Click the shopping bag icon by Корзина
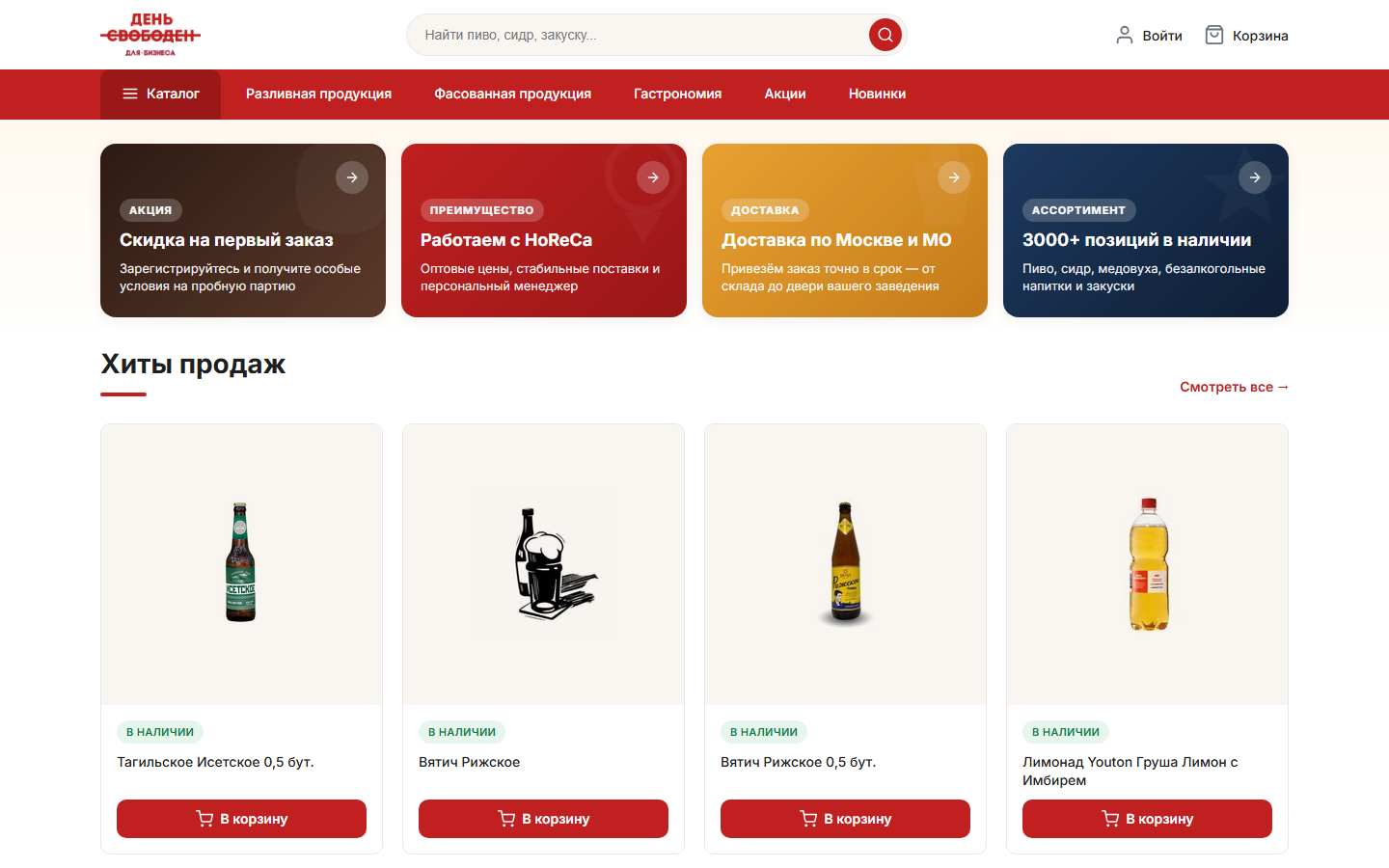Screen dimensions: 1389x868 pos(1214,35)
